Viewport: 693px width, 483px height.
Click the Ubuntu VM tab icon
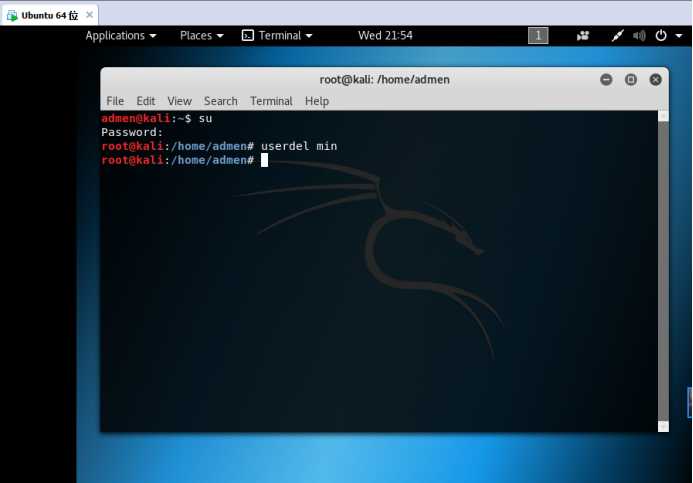12,15
